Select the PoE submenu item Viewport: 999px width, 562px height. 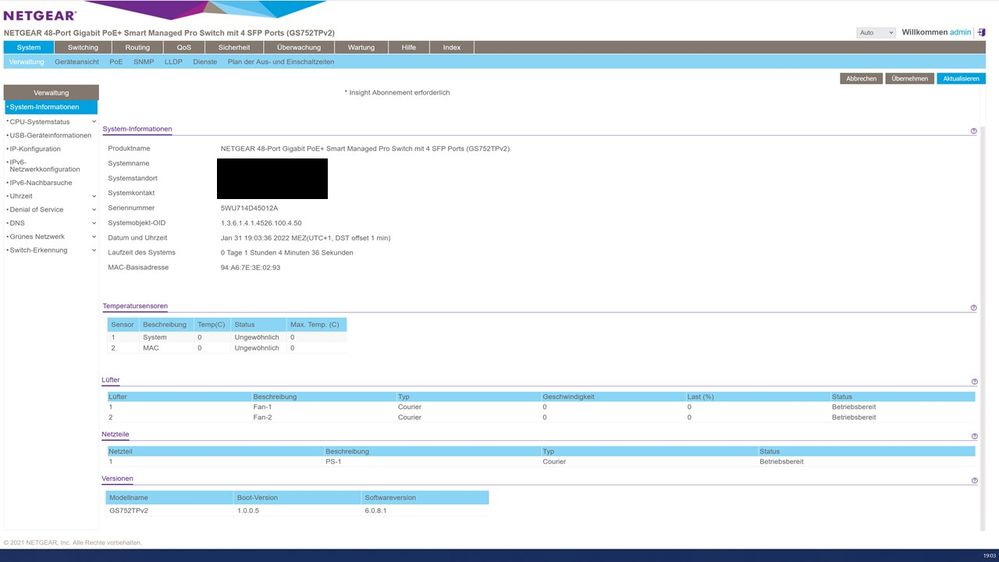point(116,62)
